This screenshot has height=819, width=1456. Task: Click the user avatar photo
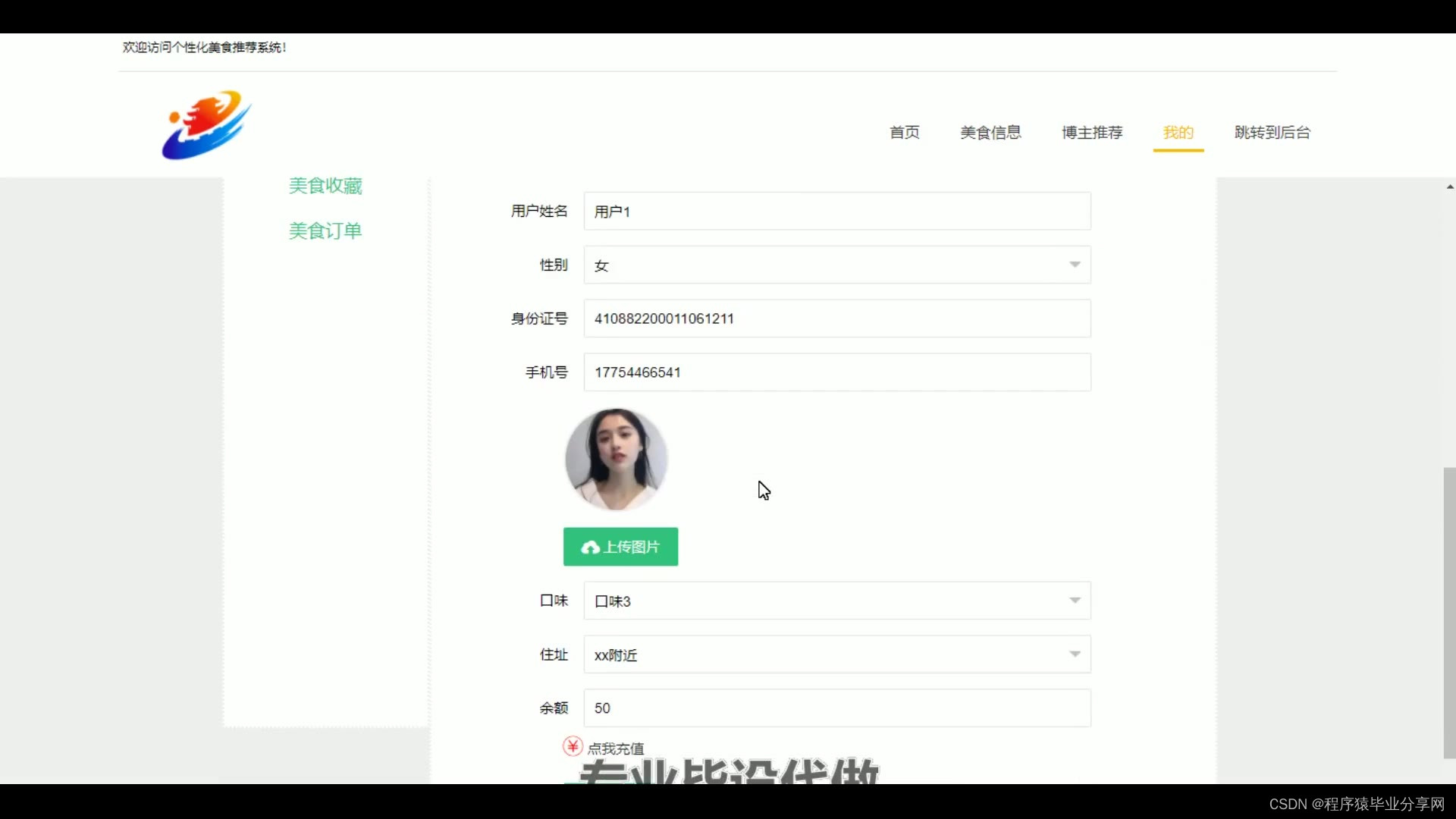point(616,460)
